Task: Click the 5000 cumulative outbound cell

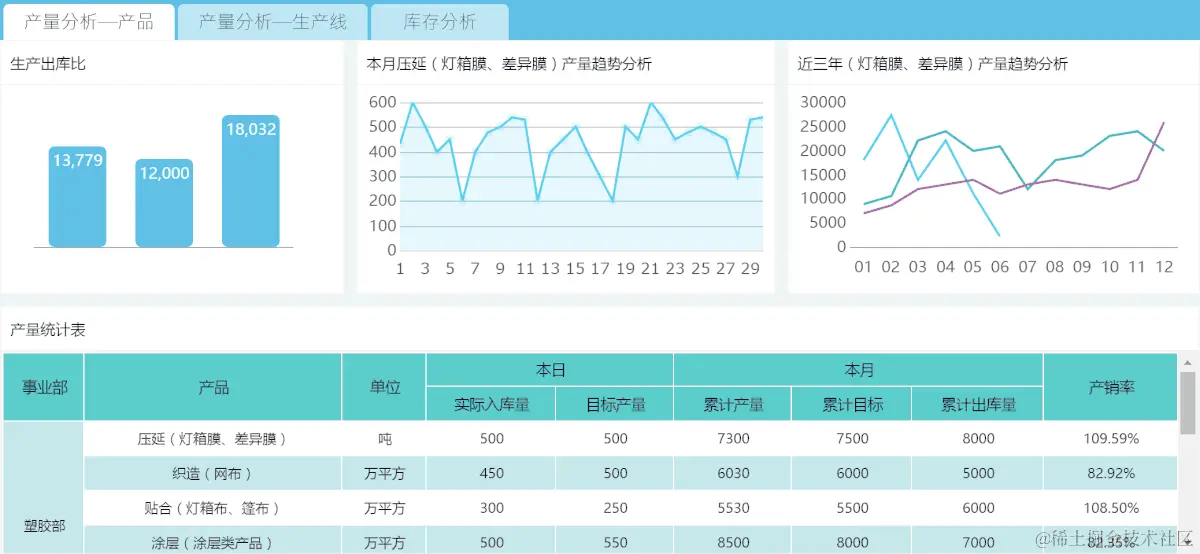Action: click(978, 473)
